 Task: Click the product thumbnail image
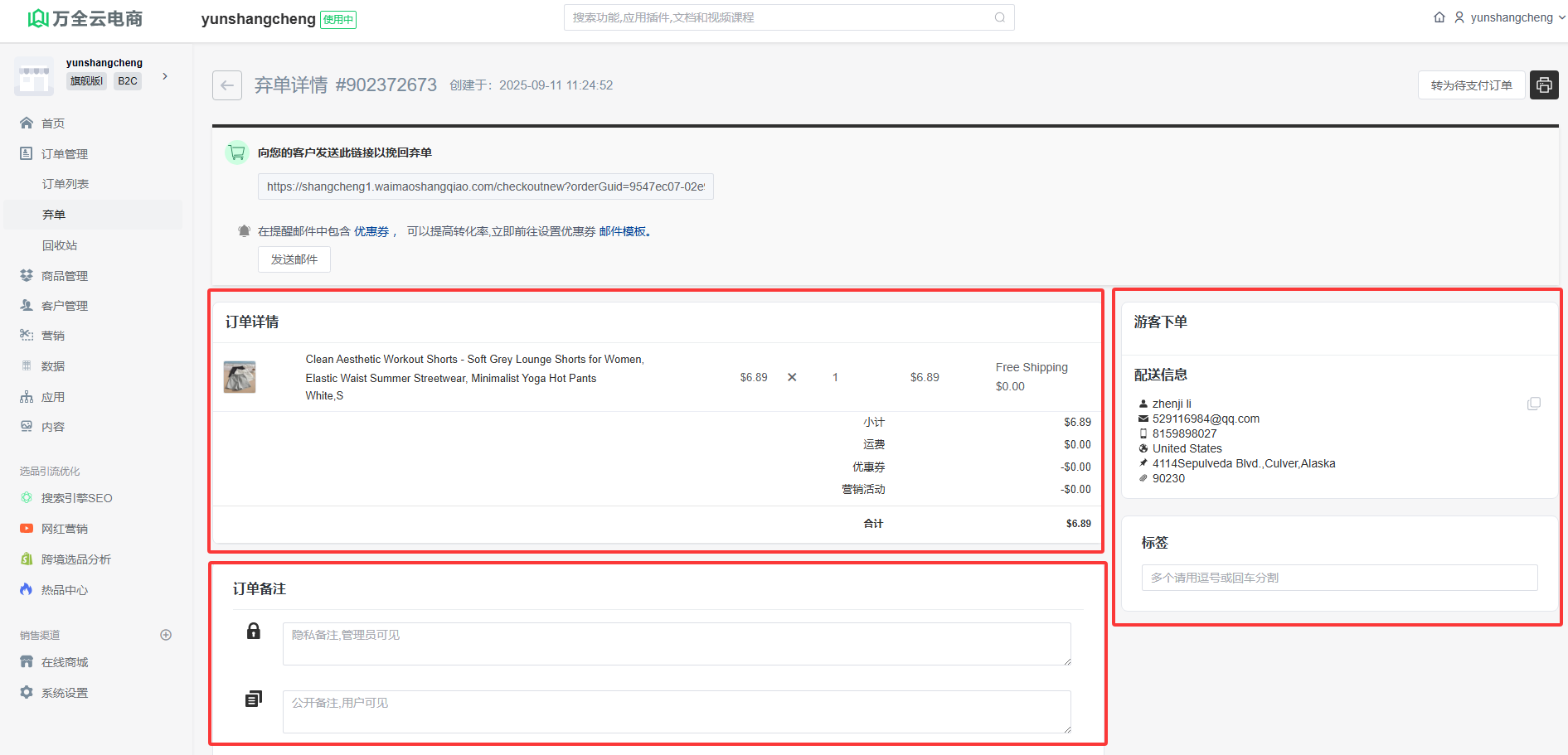240,377
